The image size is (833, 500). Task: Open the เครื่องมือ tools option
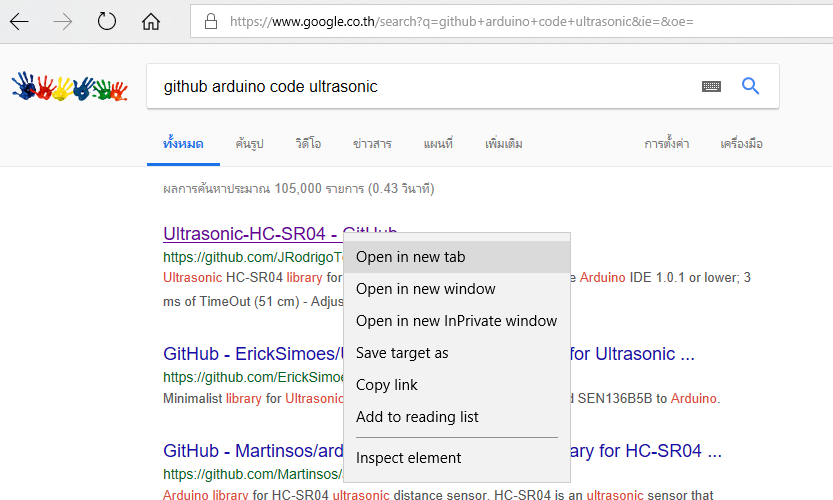pyautogui.click(x=741, y=144)
